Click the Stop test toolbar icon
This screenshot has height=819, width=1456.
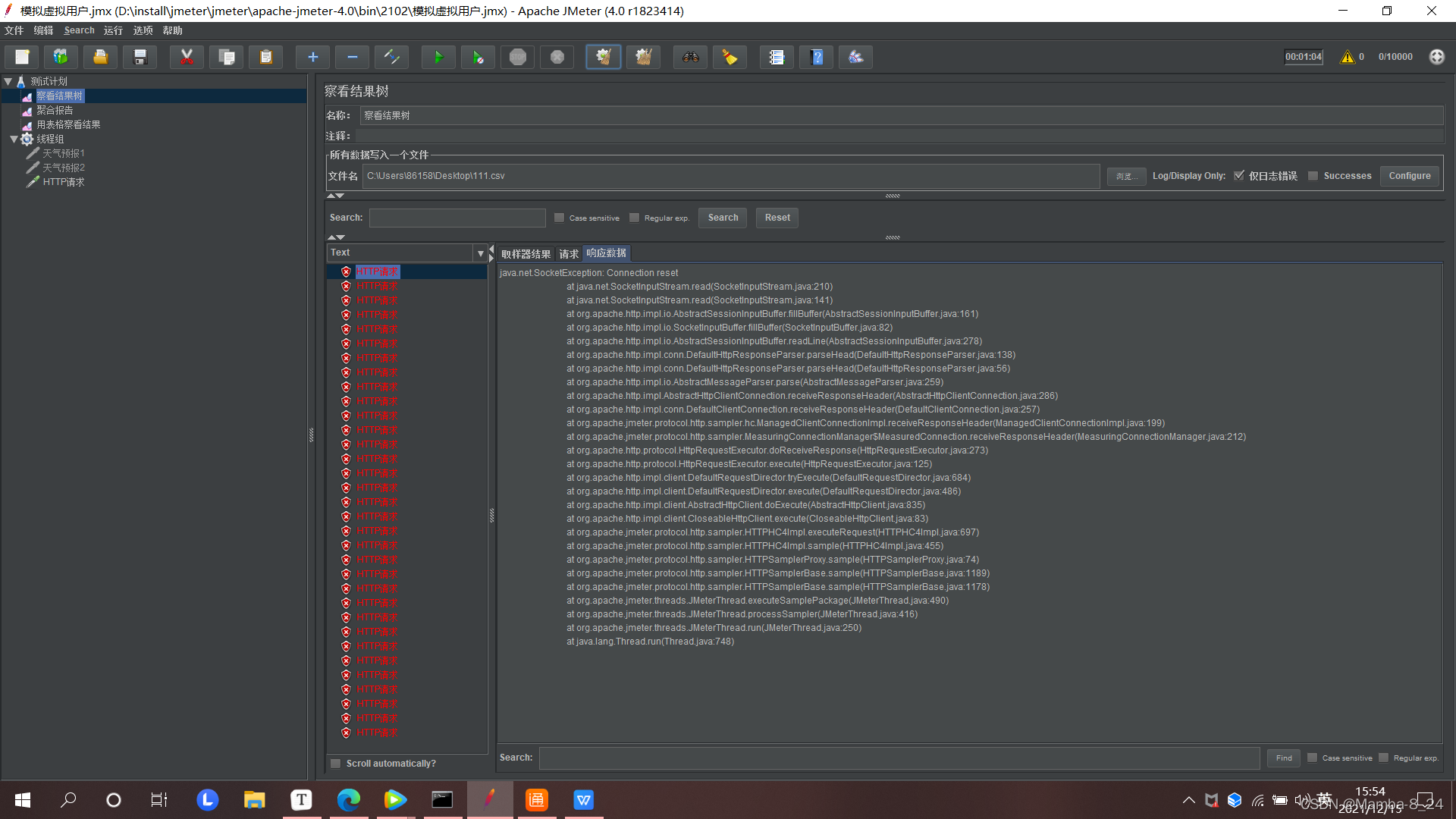tap(518, 57)
